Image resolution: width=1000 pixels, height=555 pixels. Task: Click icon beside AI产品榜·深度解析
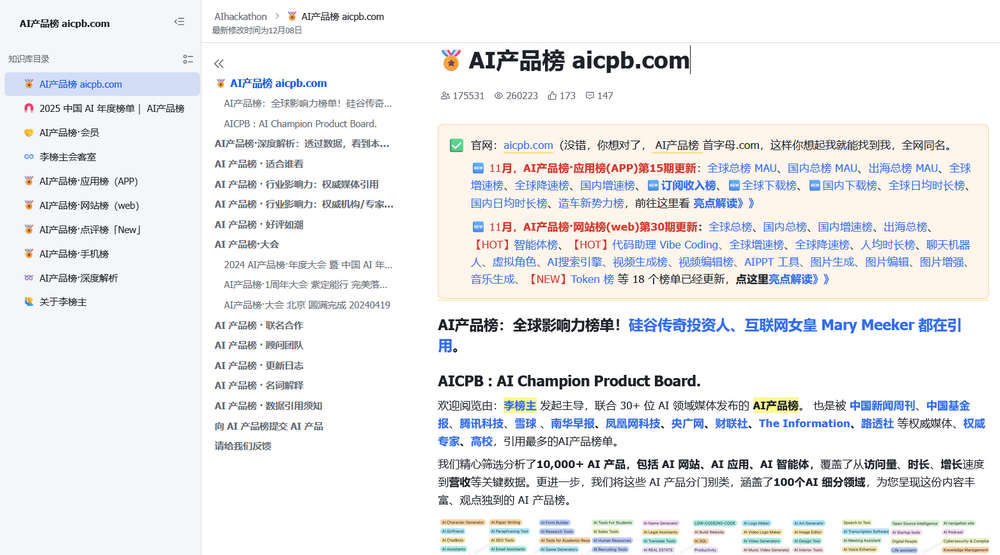(29, 278)
